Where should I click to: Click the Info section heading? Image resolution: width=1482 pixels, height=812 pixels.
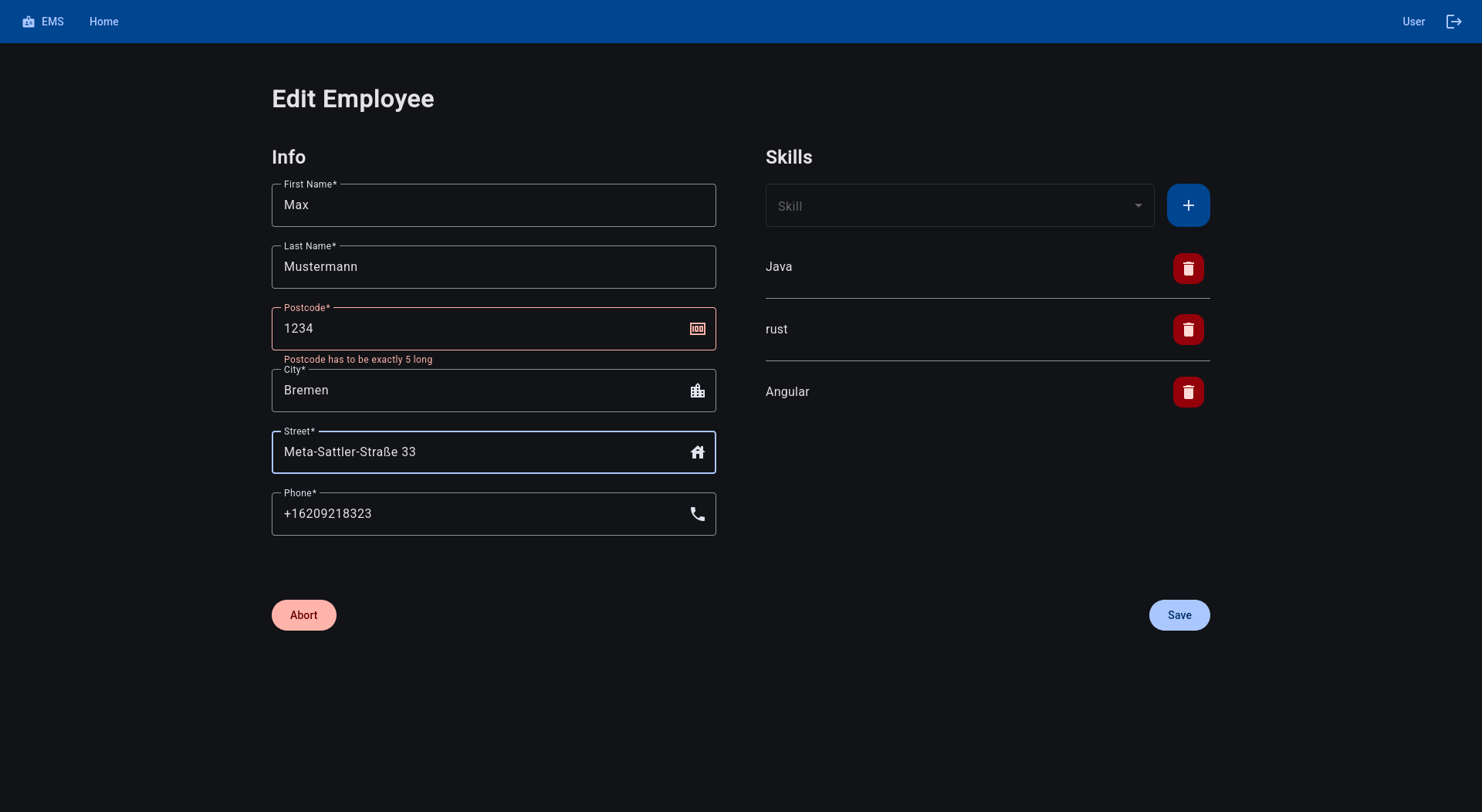(x=289, y=157)
